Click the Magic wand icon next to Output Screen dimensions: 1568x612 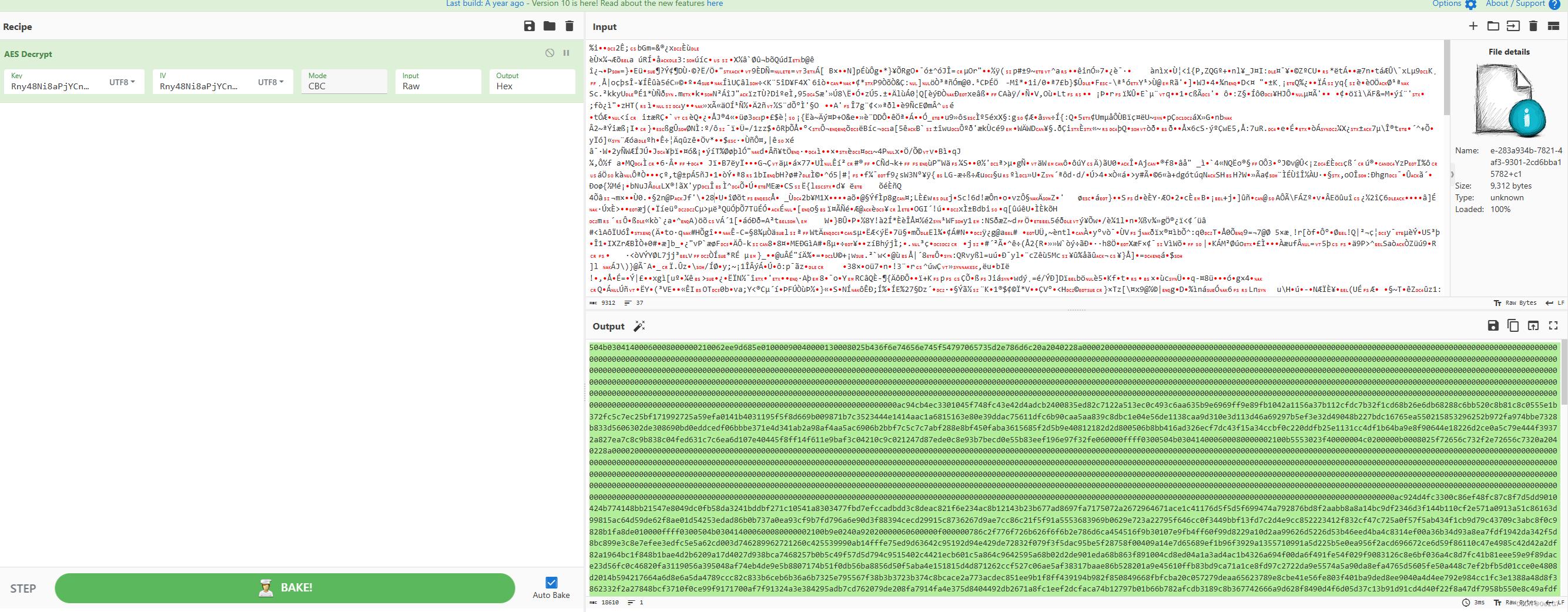coord(639,326)
